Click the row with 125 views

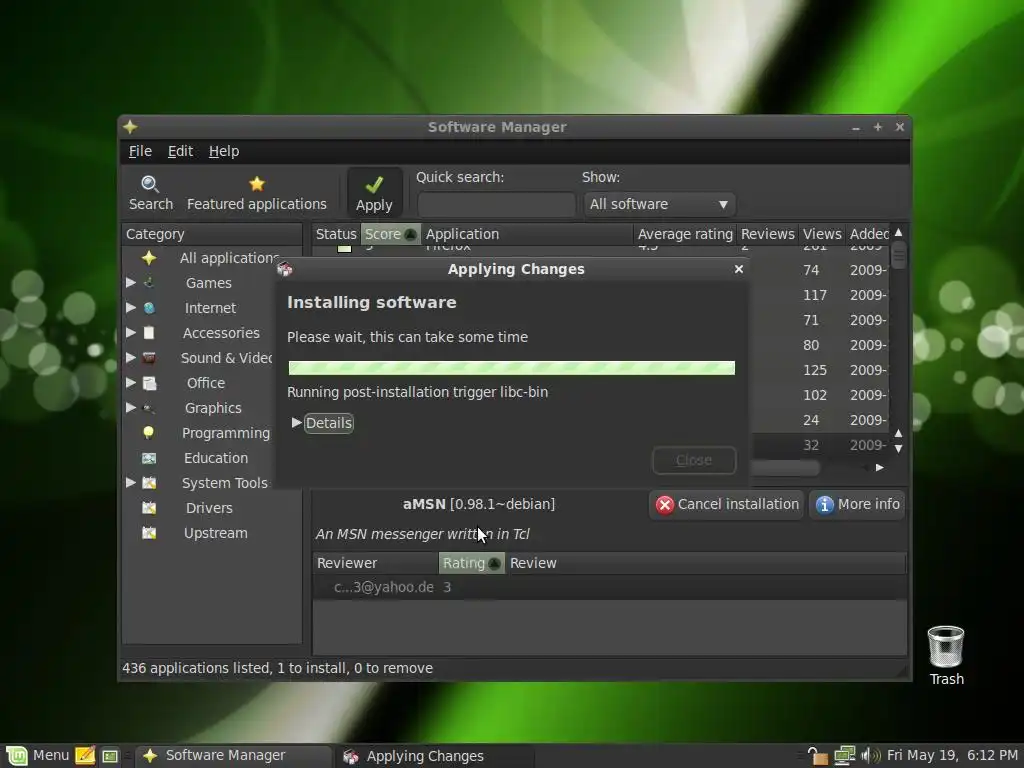pos(820,370)
